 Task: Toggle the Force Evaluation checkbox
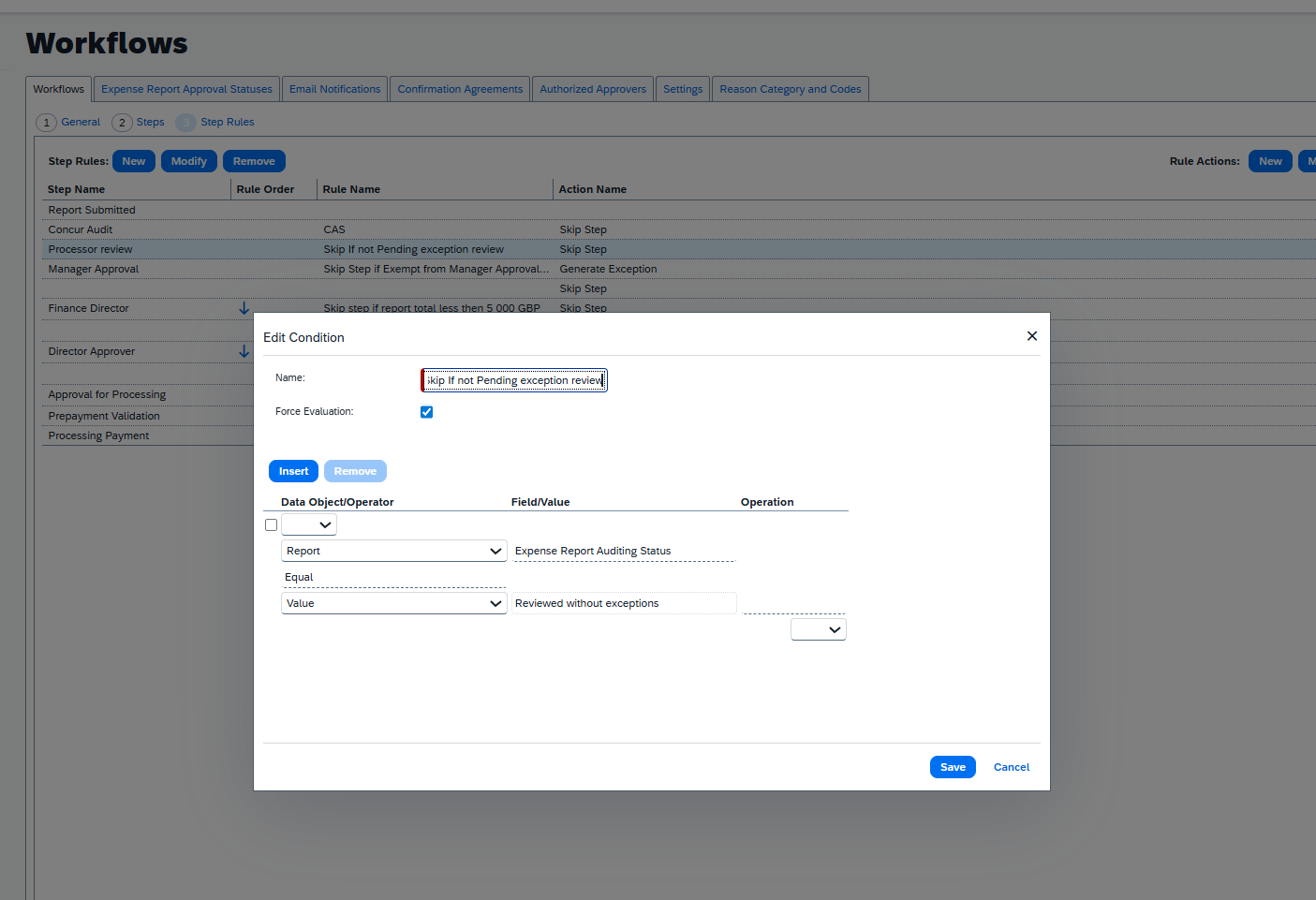pos(426,412)
